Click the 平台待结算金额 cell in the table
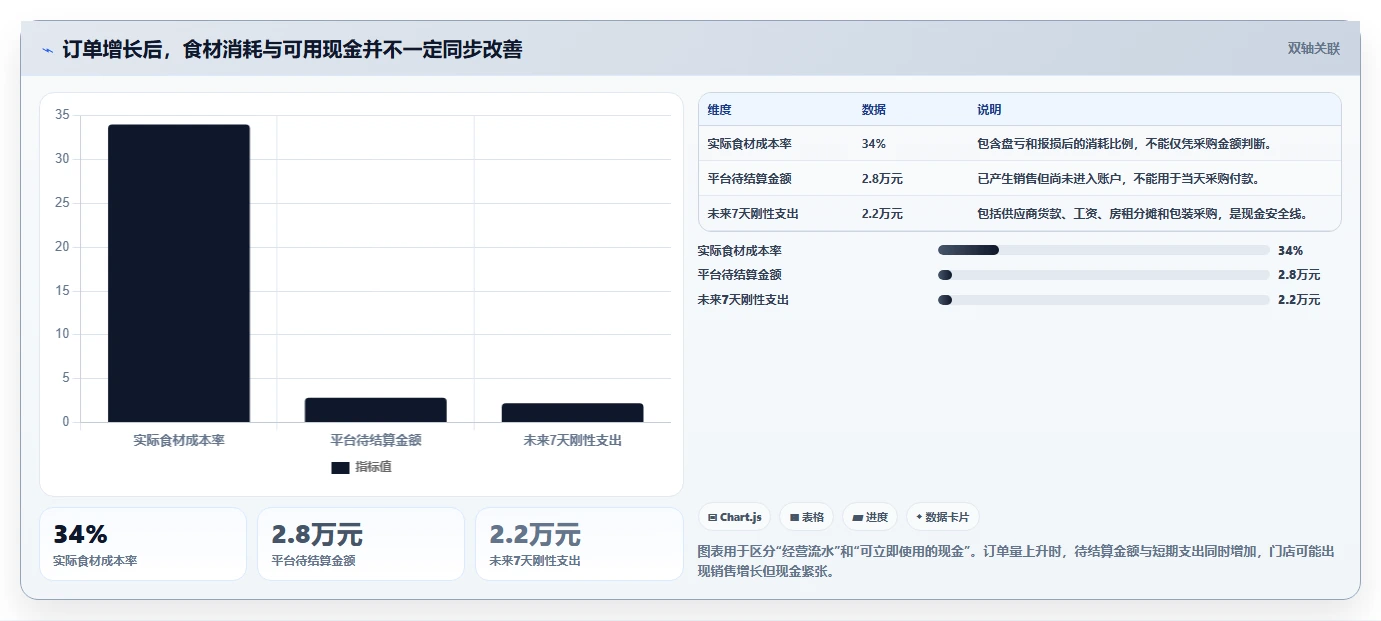 749,179
